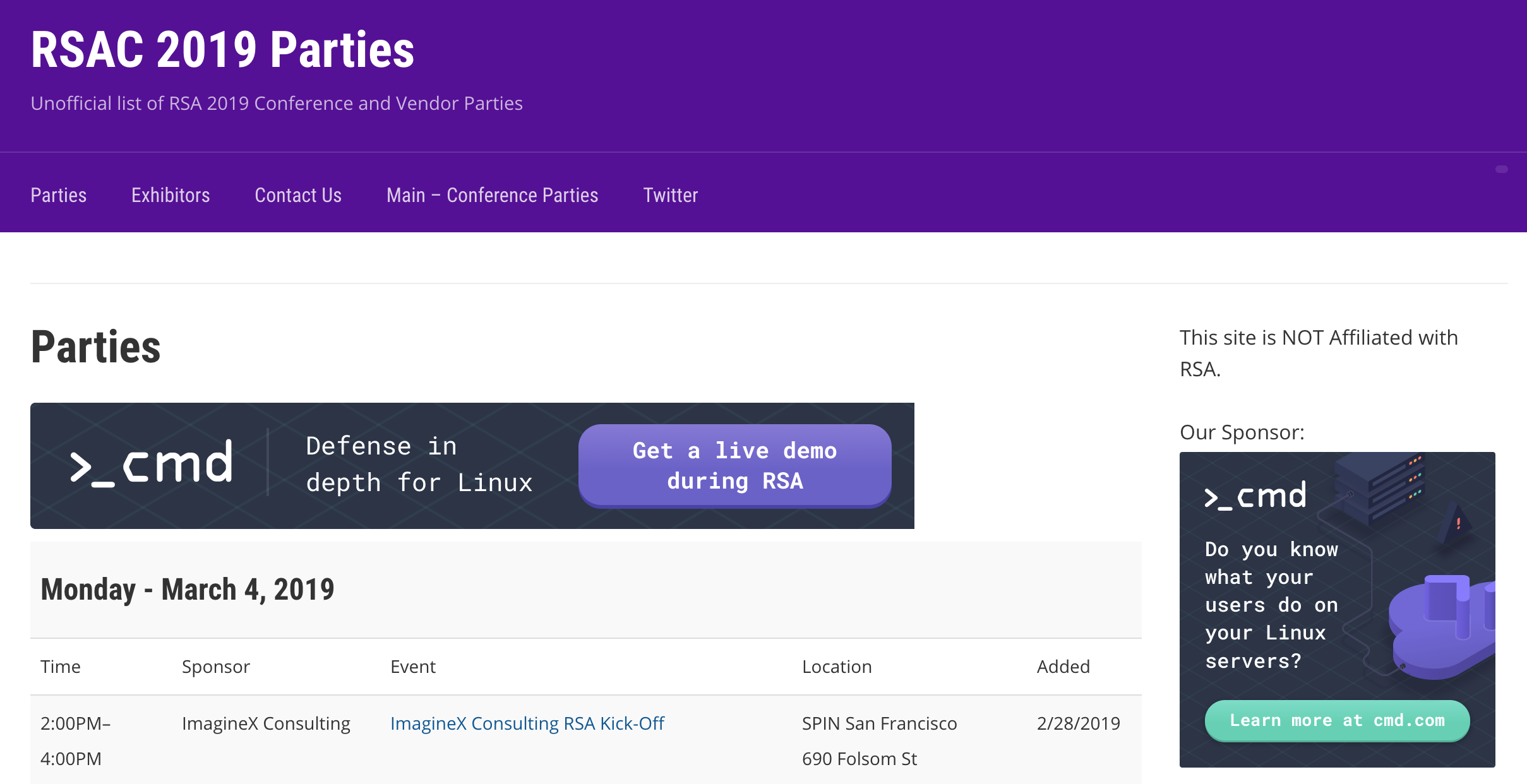
Task: Click the Location column header
Action: (x=837, y=667)
